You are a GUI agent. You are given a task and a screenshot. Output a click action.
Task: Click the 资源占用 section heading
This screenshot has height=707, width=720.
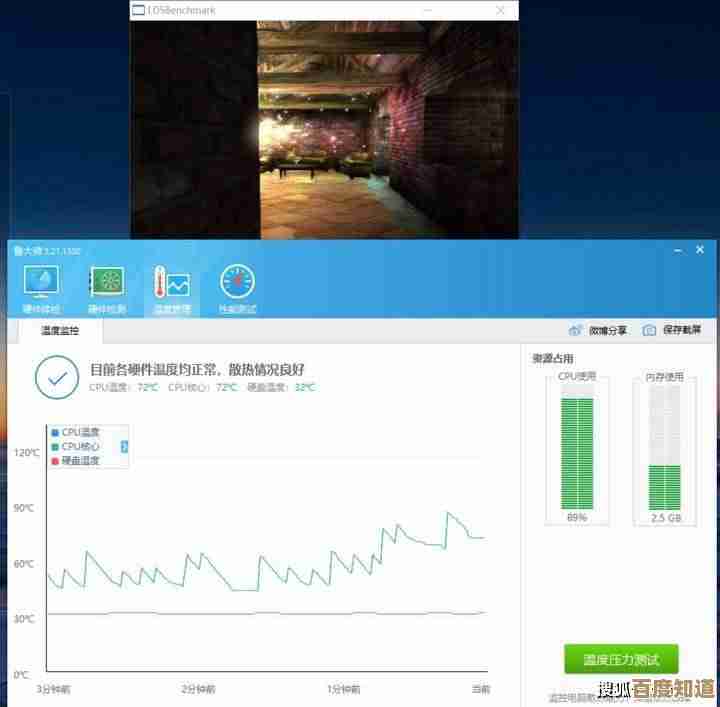click(x=552, y=359)
